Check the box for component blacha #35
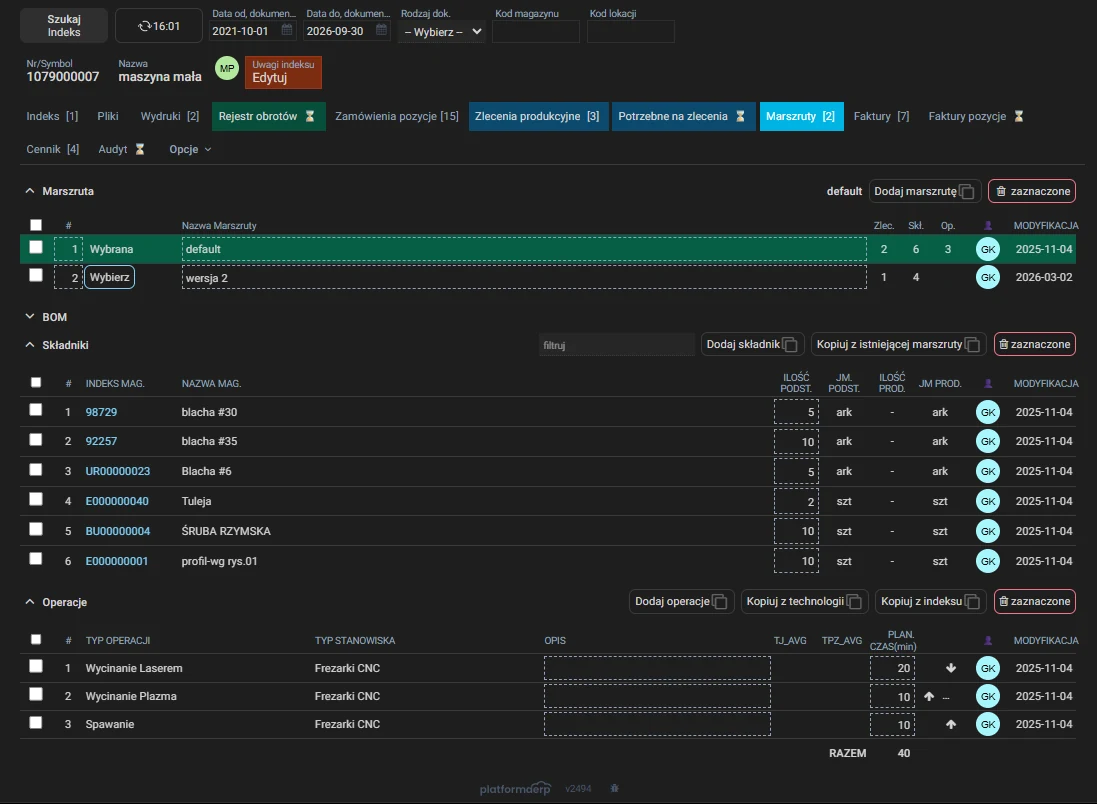The width and height of the screenshot is (1097, 804). [36, 439]
